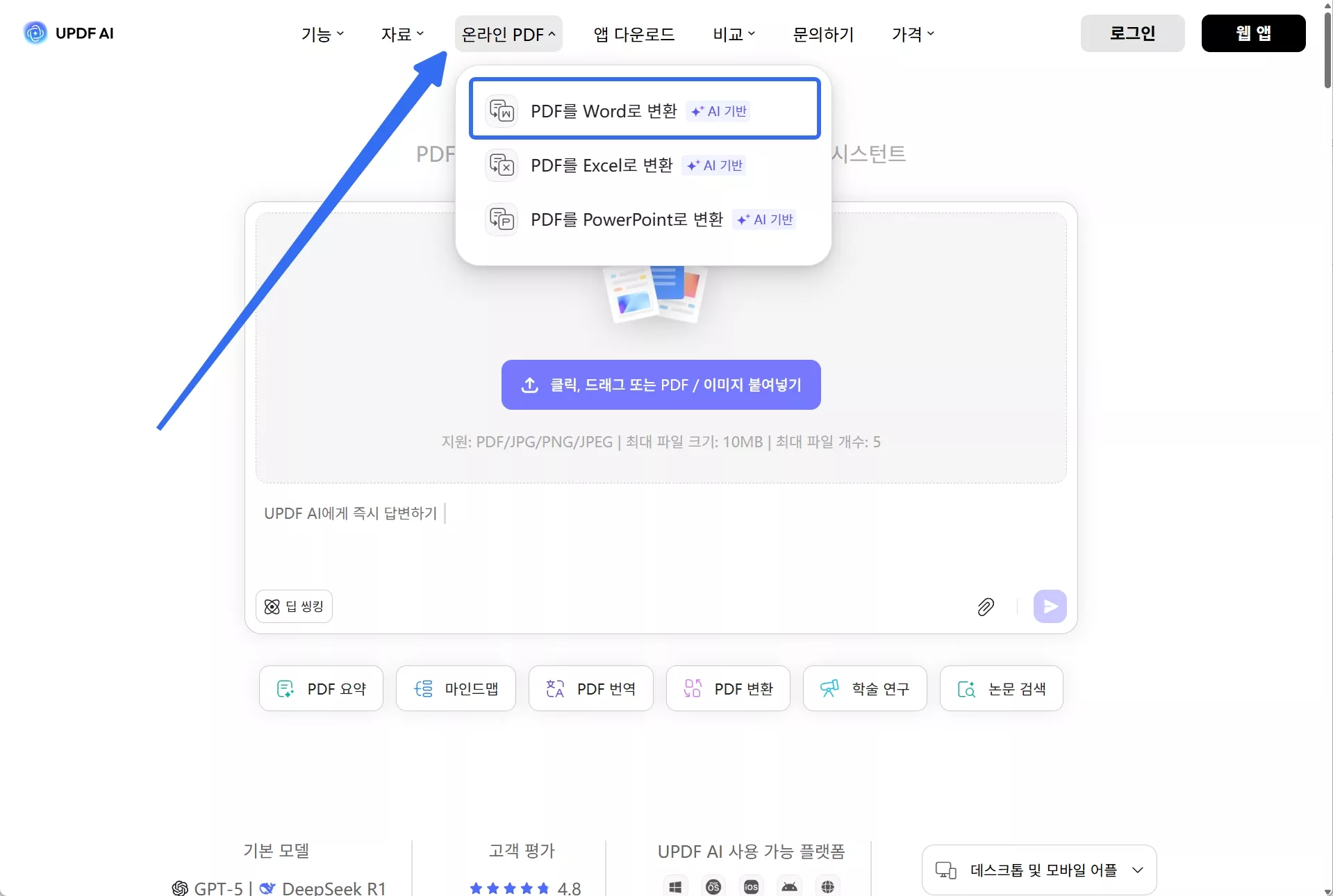Click the Android platform icon
Viewport: 1333px width, 896px height.
tap(790, 886)
